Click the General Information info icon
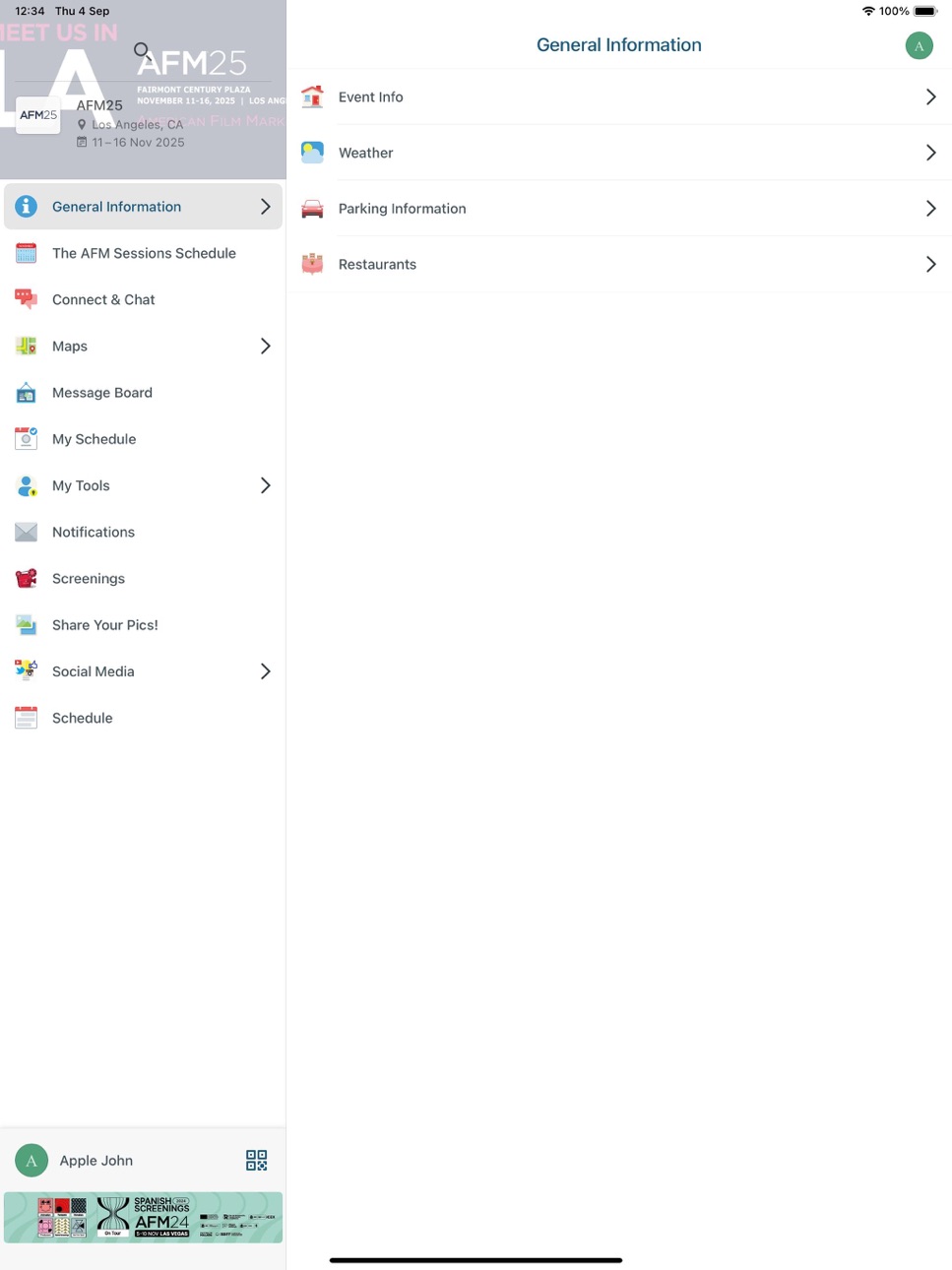This screenshot has height=1270, width=952. click(x=27, y=207)
